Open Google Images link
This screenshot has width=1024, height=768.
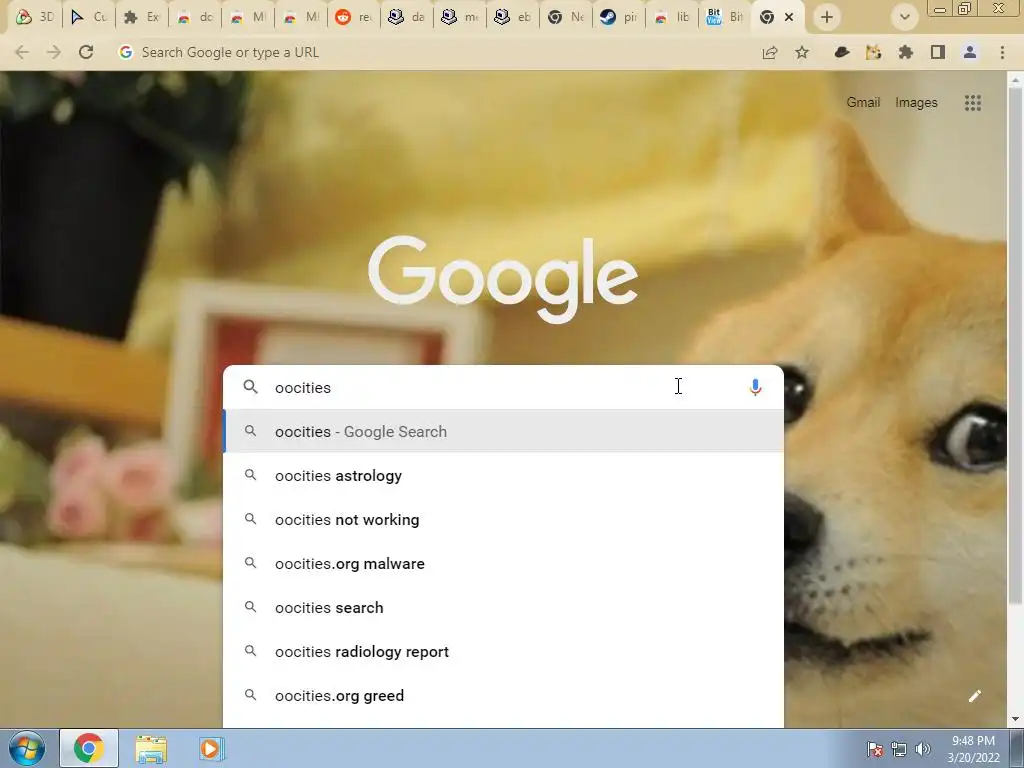coord(916,103)
